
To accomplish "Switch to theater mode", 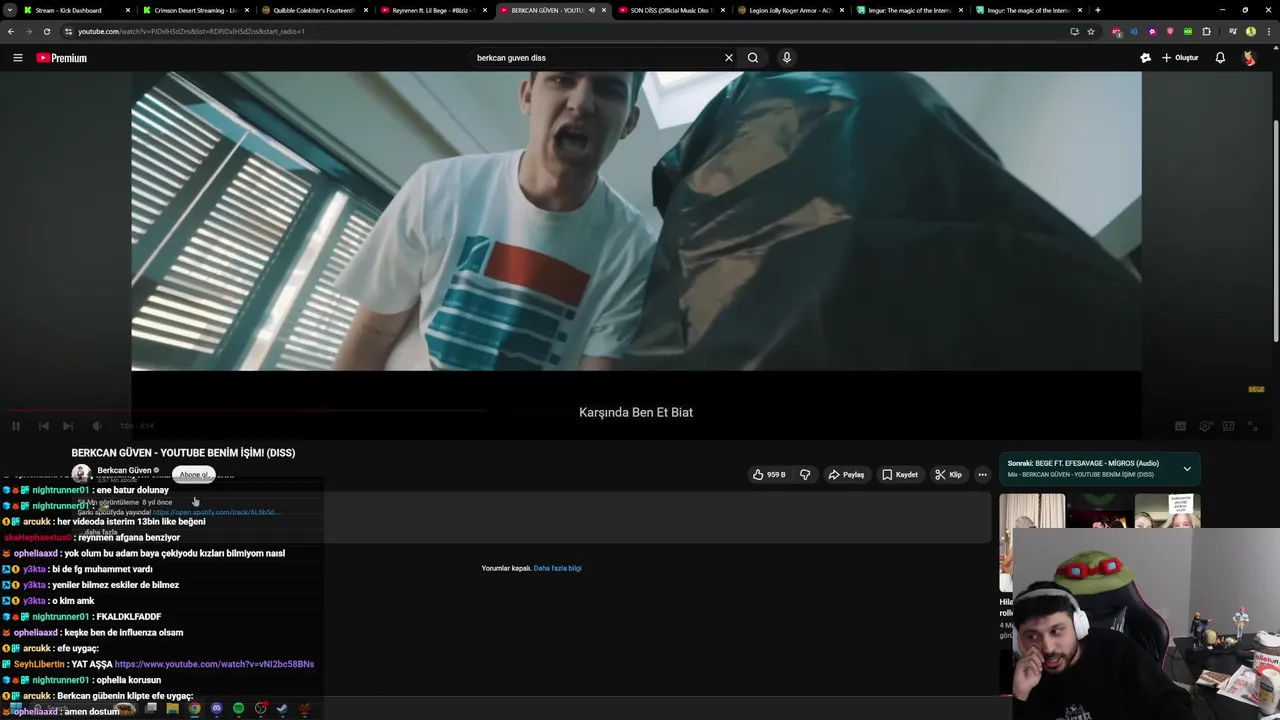I will [1229, 426].
